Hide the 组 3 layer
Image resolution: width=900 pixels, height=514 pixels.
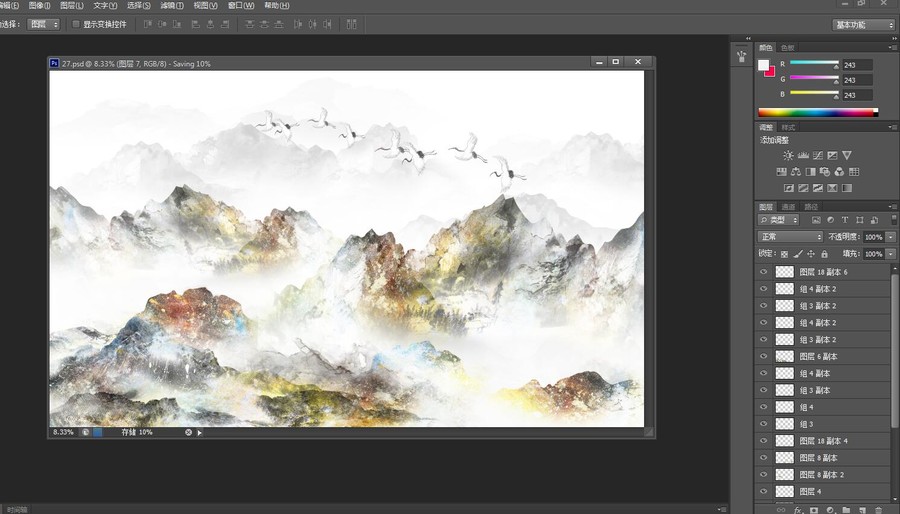pos(763,424)
